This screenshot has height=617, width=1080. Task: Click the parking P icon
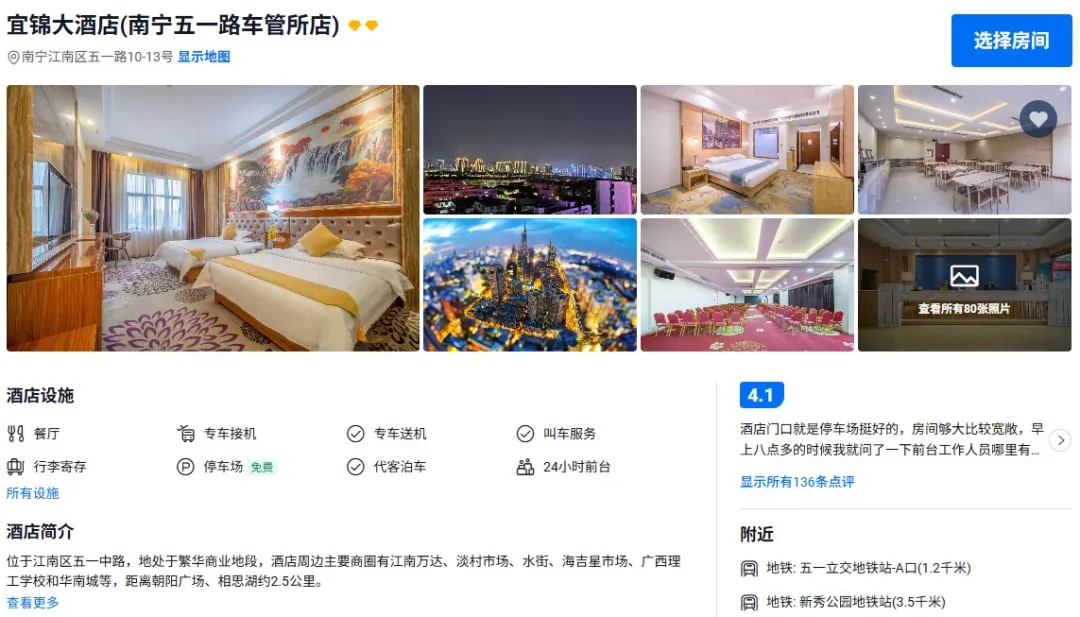pos(185,467)
